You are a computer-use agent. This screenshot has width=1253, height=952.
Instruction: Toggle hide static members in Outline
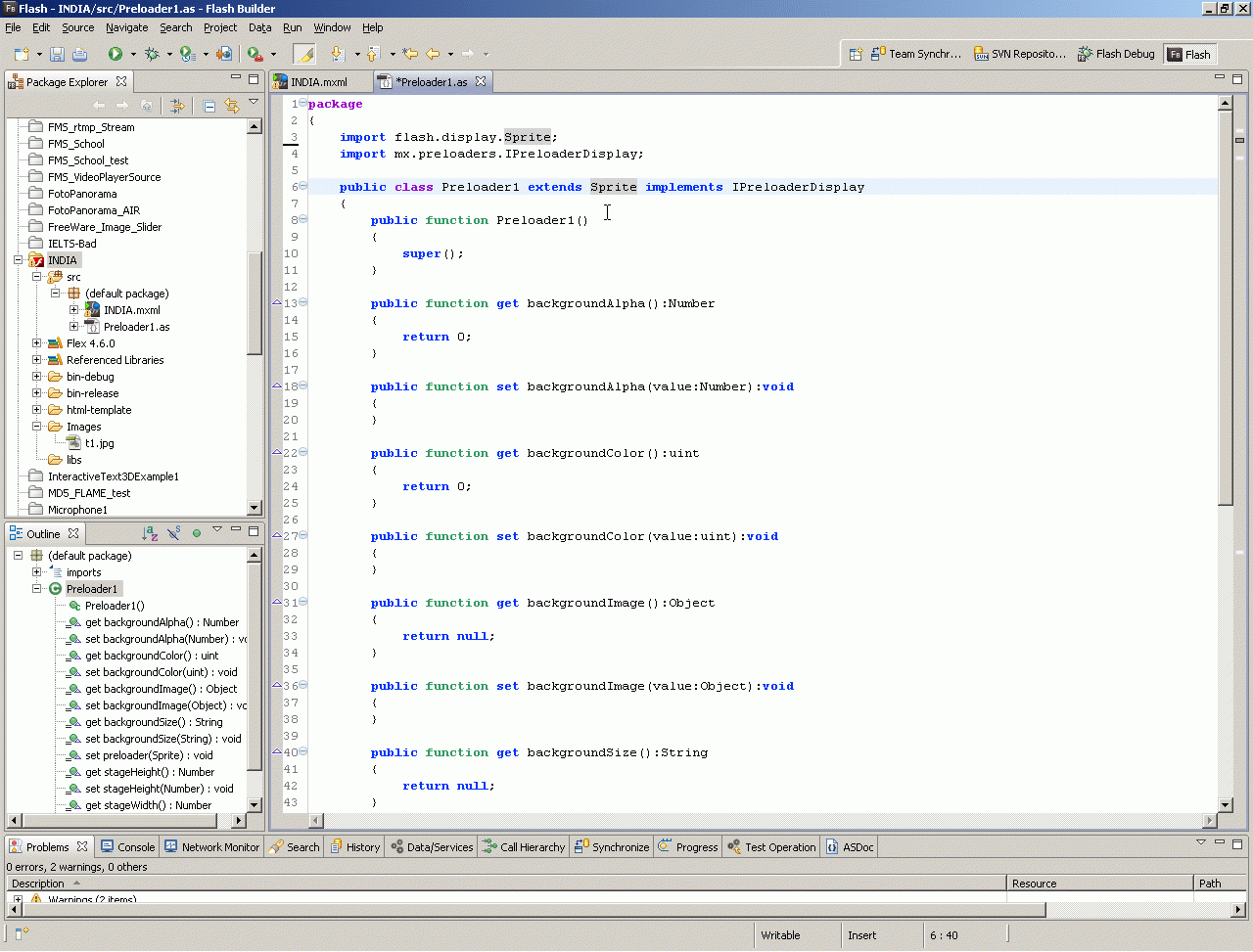pyautogui.click(x=174, y=533)
